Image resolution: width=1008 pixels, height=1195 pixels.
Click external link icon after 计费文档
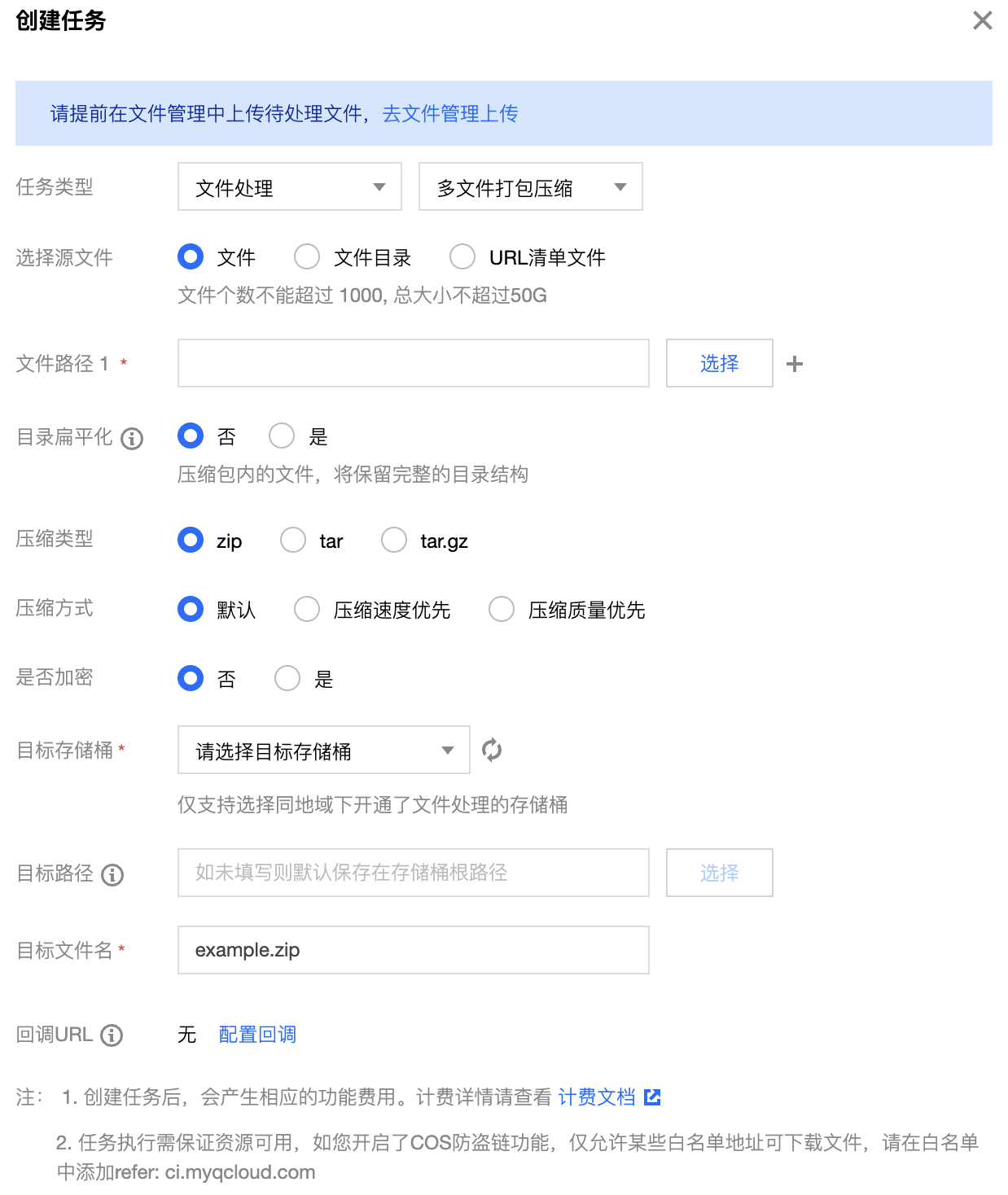[652, 1097]
